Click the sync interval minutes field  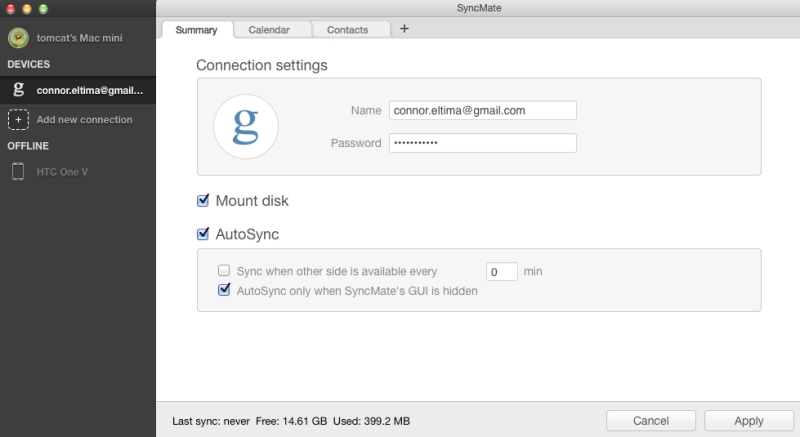pos(502,272)
